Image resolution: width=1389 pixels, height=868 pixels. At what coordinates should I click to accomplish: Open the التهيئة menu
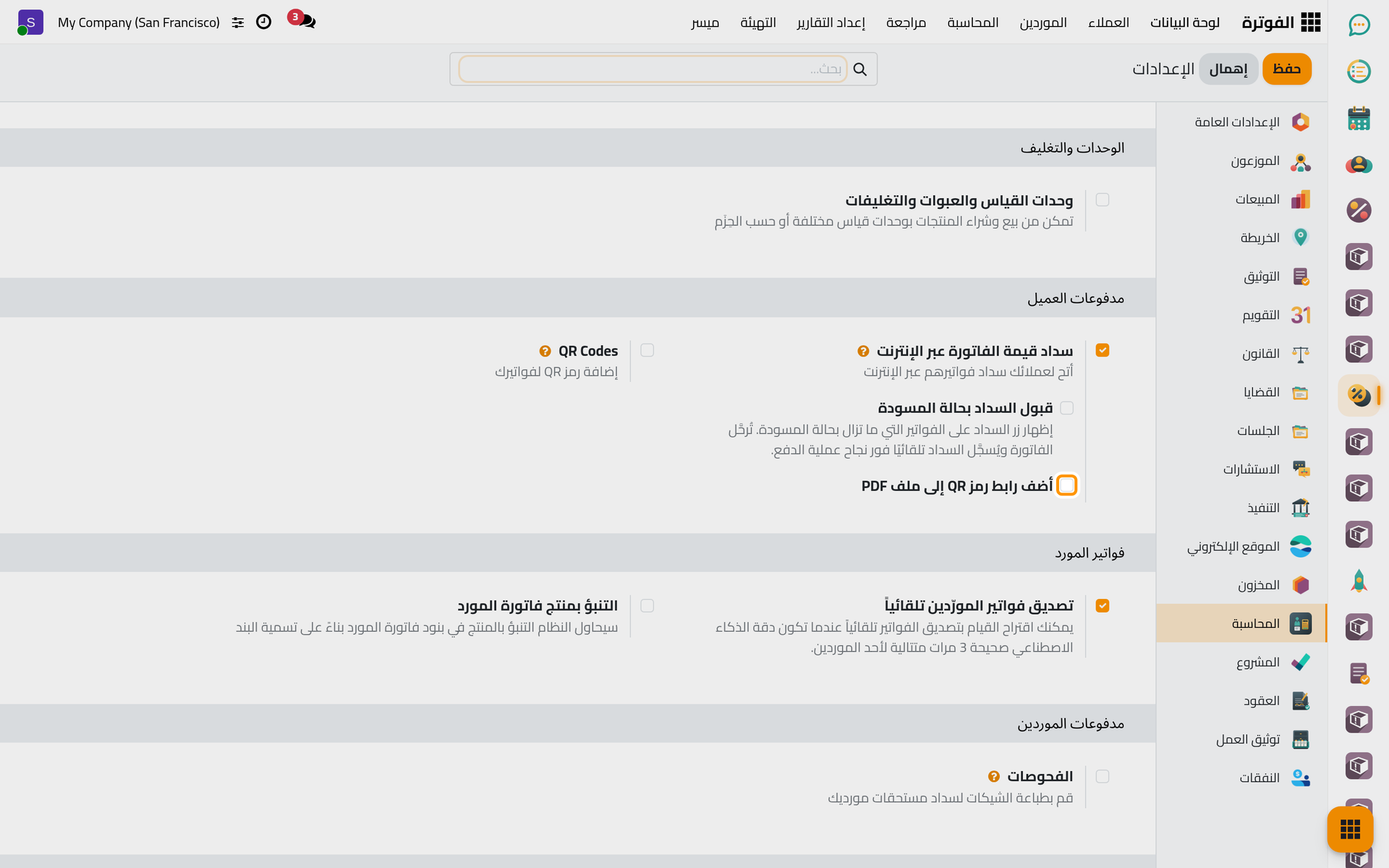coord(758,22)
